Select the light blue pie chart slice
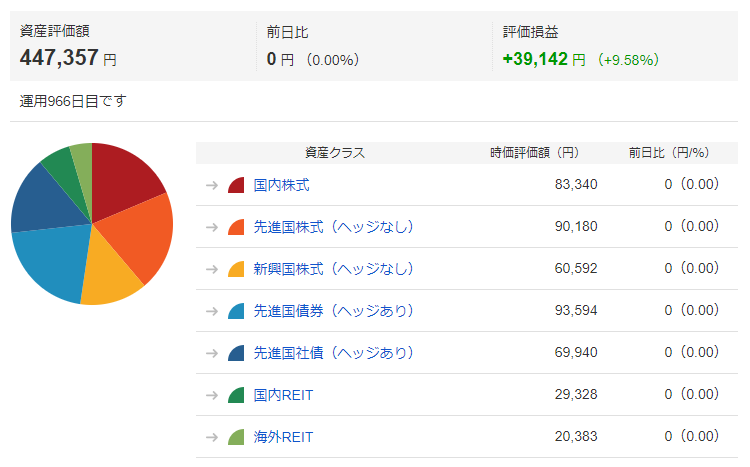Screen dimensions: 750x467 pyautogui.click(x=53, y=263)
